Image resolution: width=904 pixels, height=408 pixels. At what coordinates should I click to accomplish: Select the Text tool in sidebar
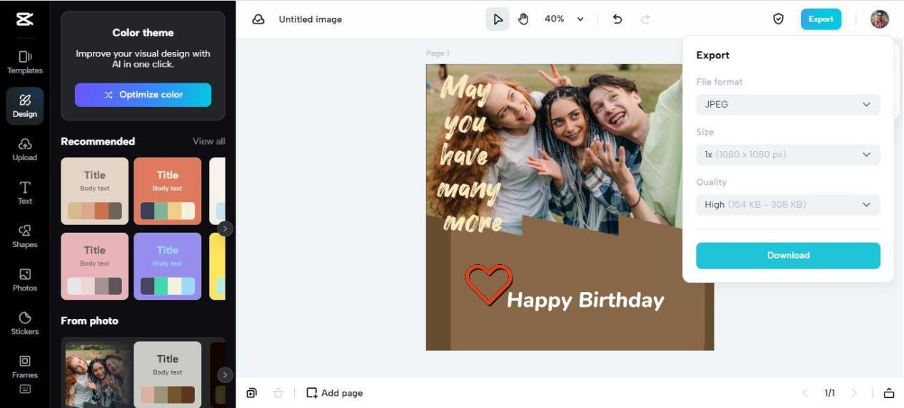coord(25,193)
